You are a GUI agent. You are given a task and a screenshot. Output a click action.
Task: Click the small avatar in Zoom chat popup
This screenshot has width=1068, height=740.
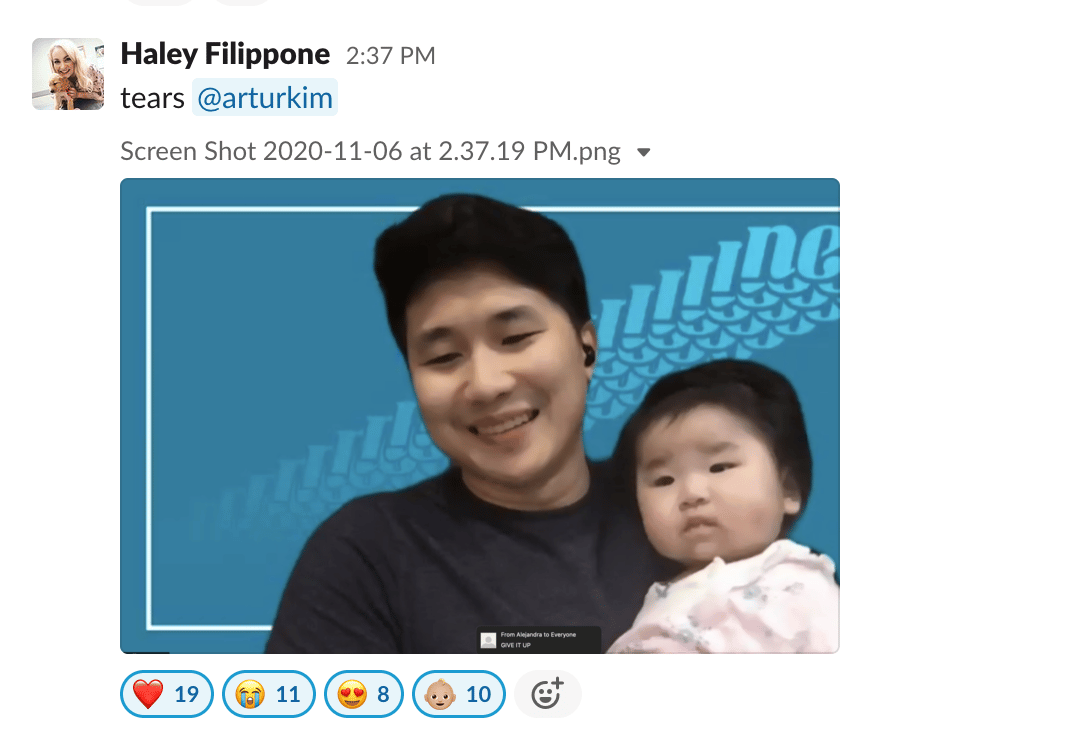(x=488, y=641)
